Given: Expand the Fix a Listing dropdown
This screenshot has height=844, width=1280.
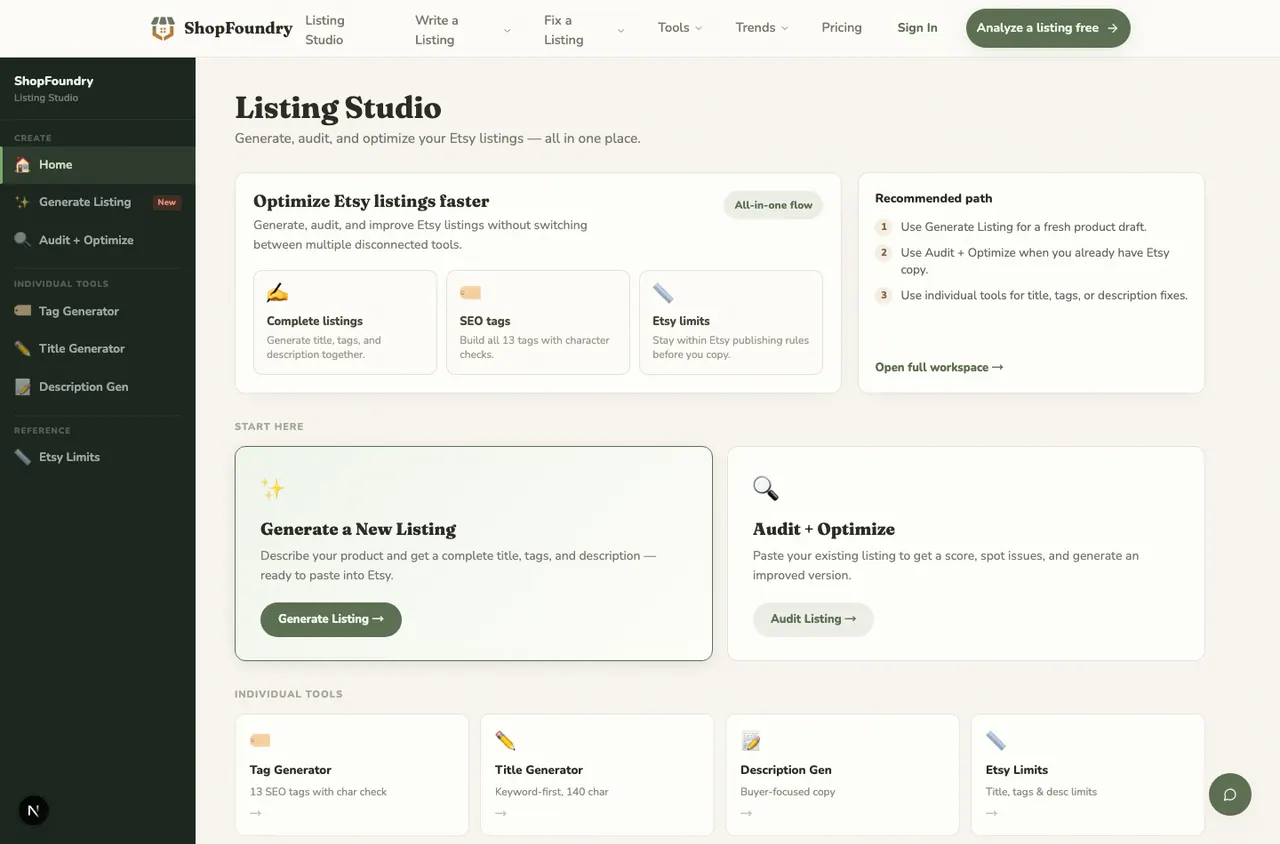Looking at the screenshot, I should tap(584, 29).
